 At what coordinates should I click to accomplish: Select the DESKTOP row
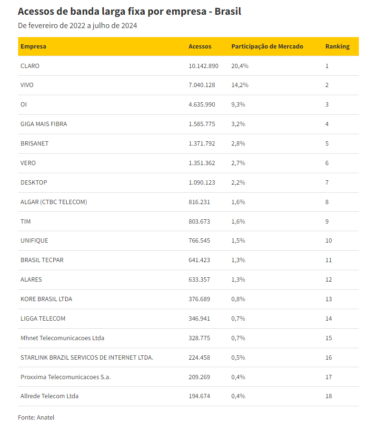188,182
